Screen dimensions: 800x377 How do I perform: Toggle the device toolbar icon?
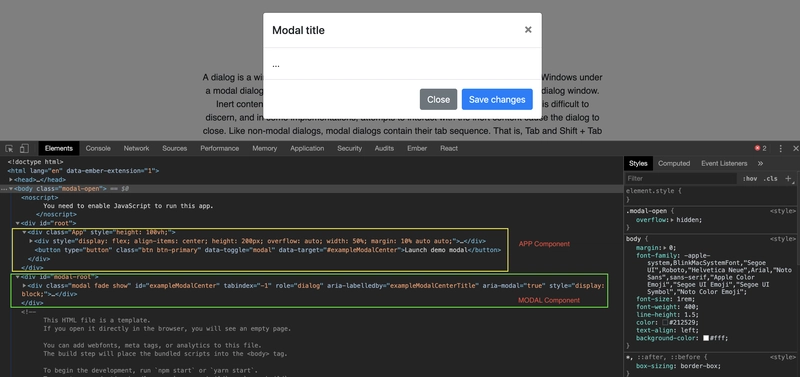tap(24, 148)
